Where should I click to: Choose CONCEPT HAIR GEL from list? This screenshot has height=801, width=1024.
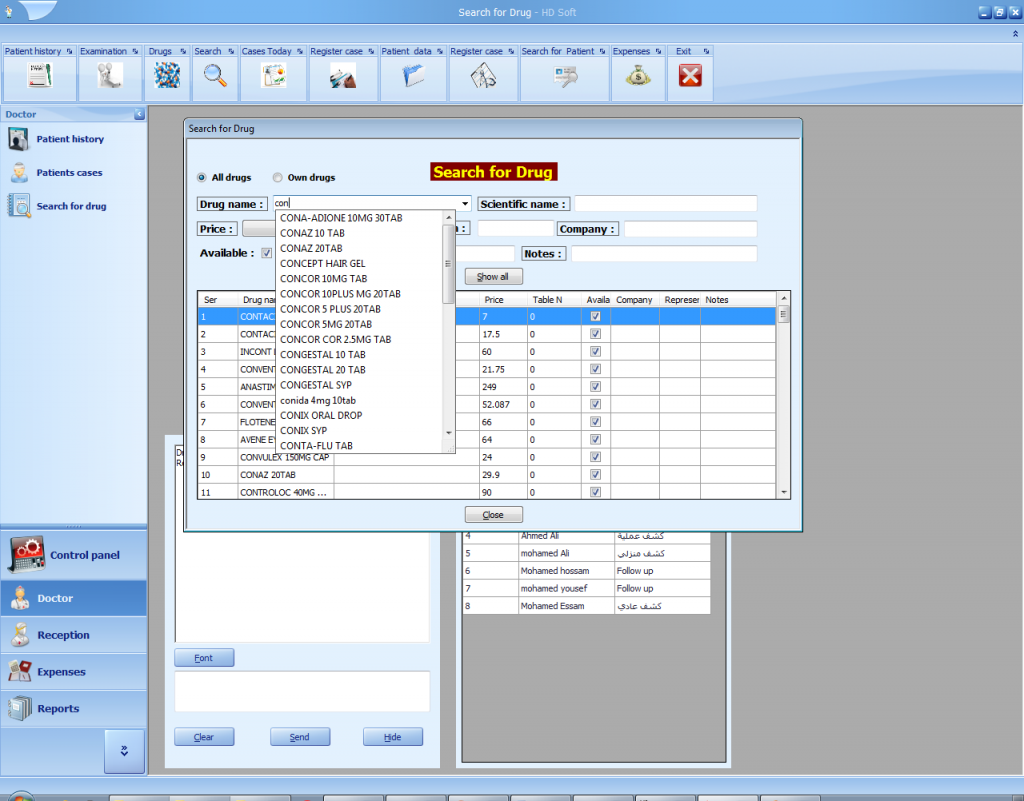click(x=323, y=264)
